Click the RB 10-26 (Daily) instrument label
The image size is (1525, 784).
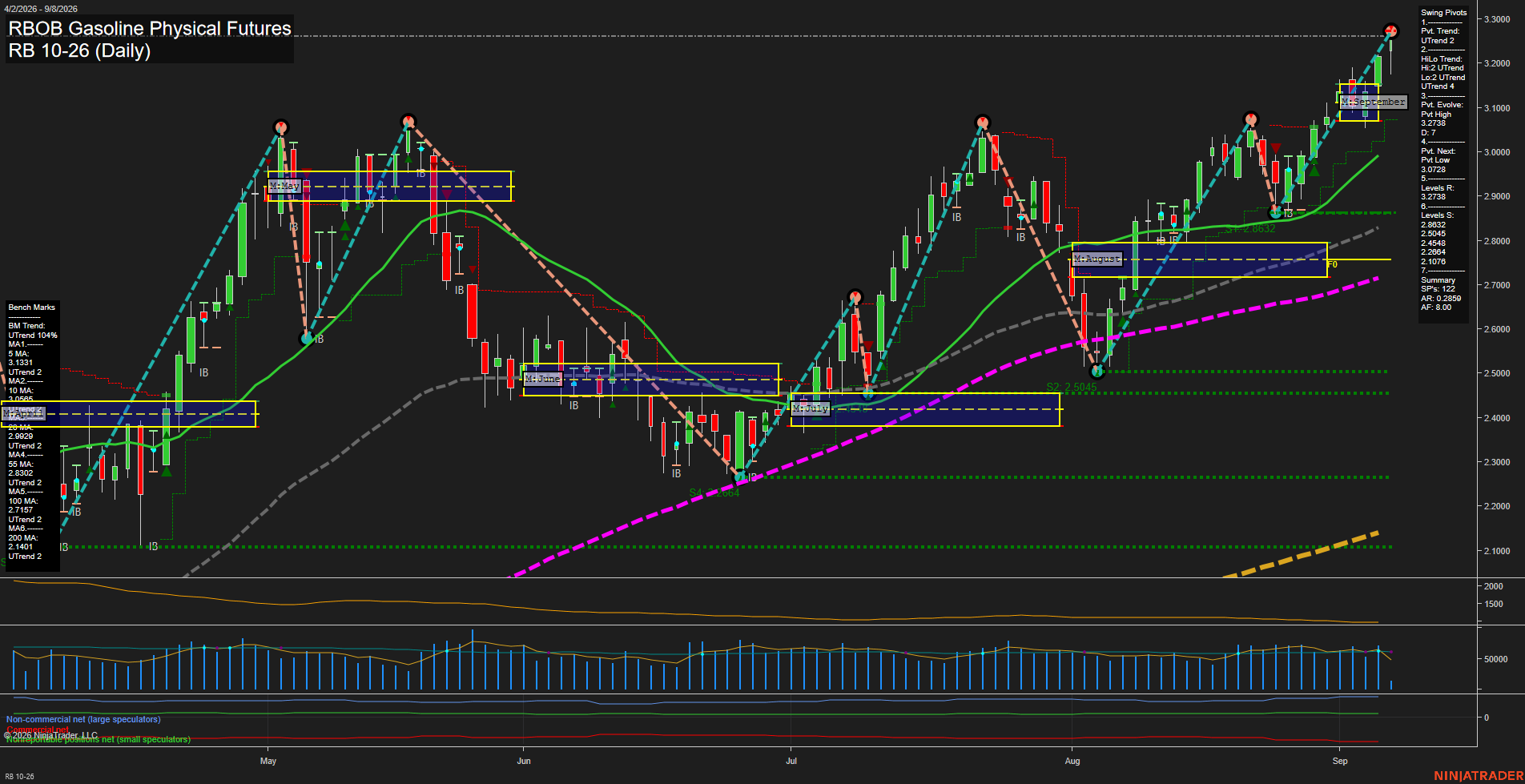coord(79,51)
